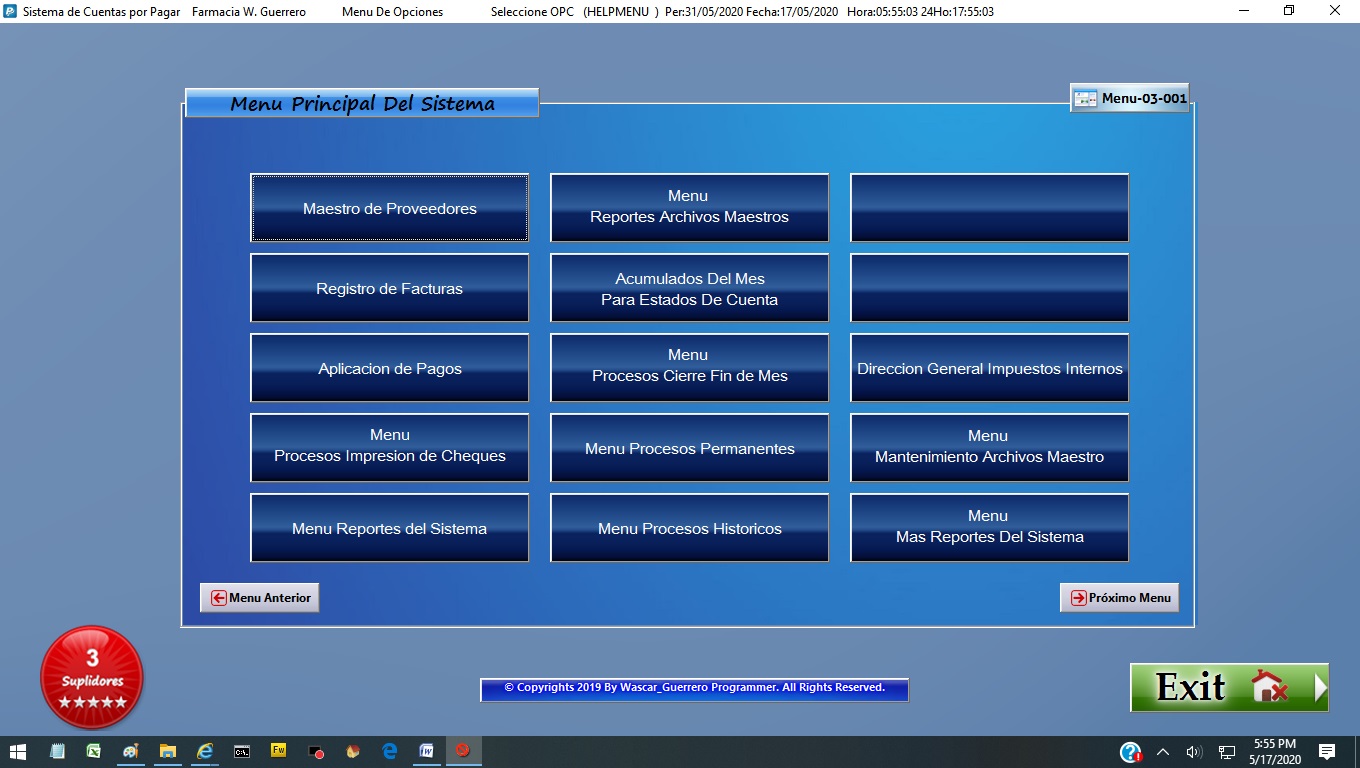Open Menu Procesos Impresion de Cheques
This screenshot has width=1360, height=768.
pos(389,448)
